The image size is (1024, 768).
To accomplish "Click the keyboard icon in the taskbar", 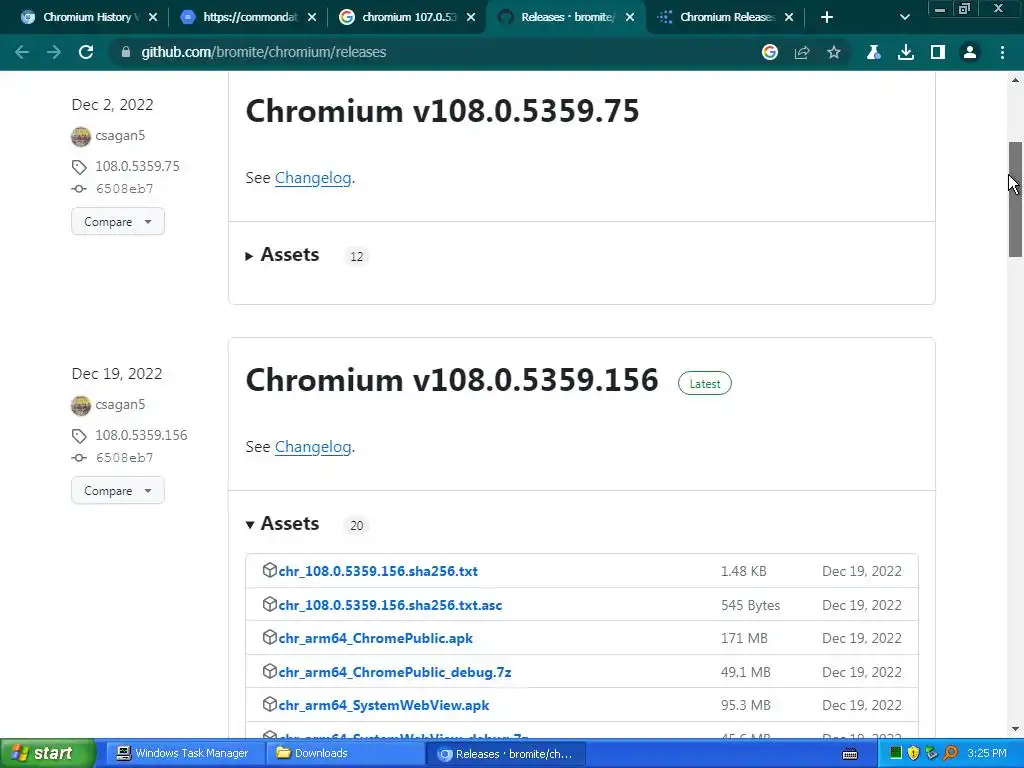I will (x=850, y=754).
